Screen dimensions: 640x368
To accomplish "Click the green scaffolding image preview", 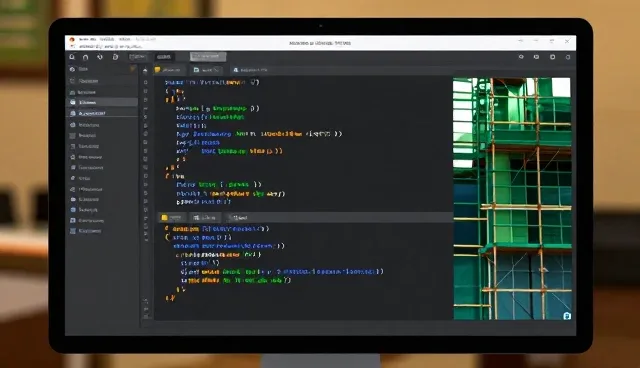I will [512, 198].
